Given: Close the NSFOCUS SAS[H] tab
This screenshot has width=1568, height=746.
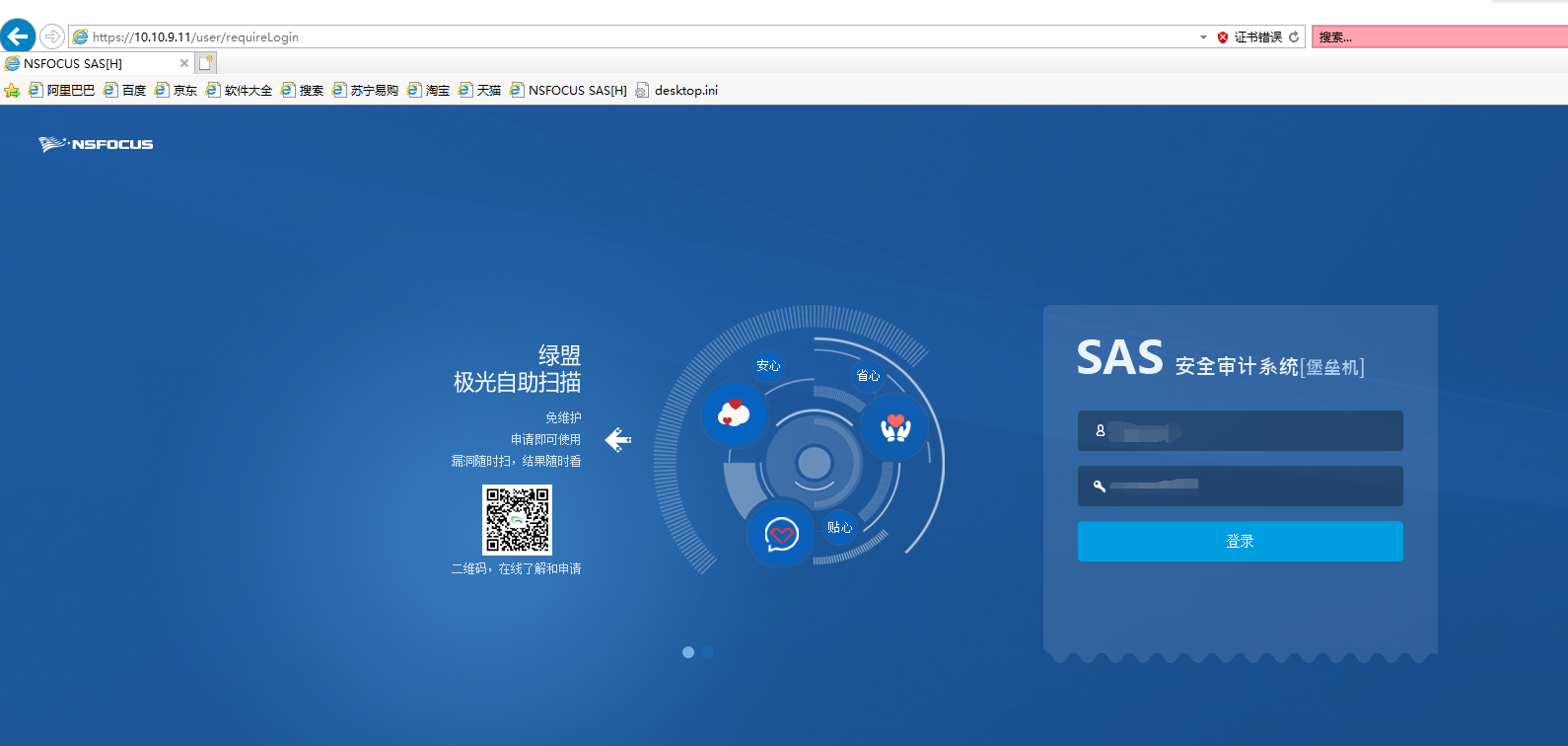Looking at the screenshot, I should [x=184, y=63].
